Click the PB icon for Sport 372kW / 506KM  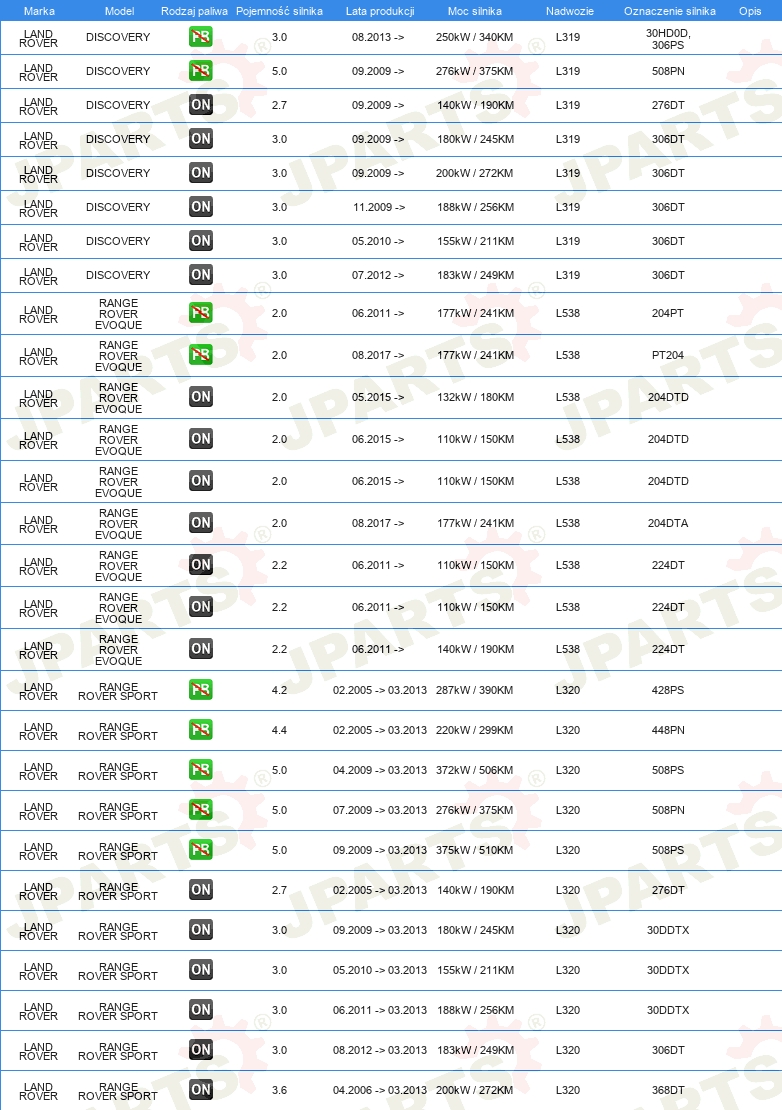coord(201,770)
